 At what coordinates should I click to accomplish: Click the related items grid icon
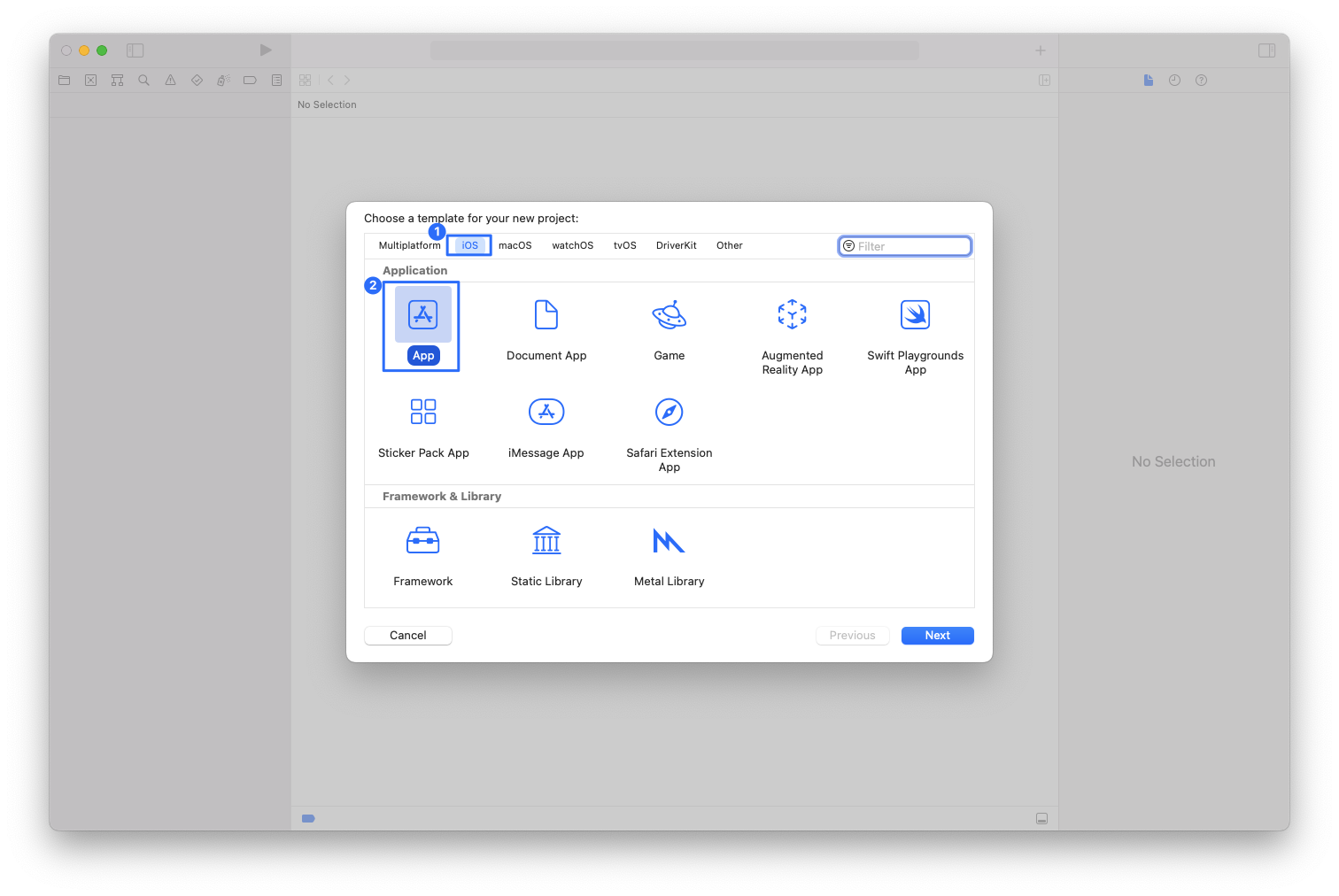coord(306,80)
